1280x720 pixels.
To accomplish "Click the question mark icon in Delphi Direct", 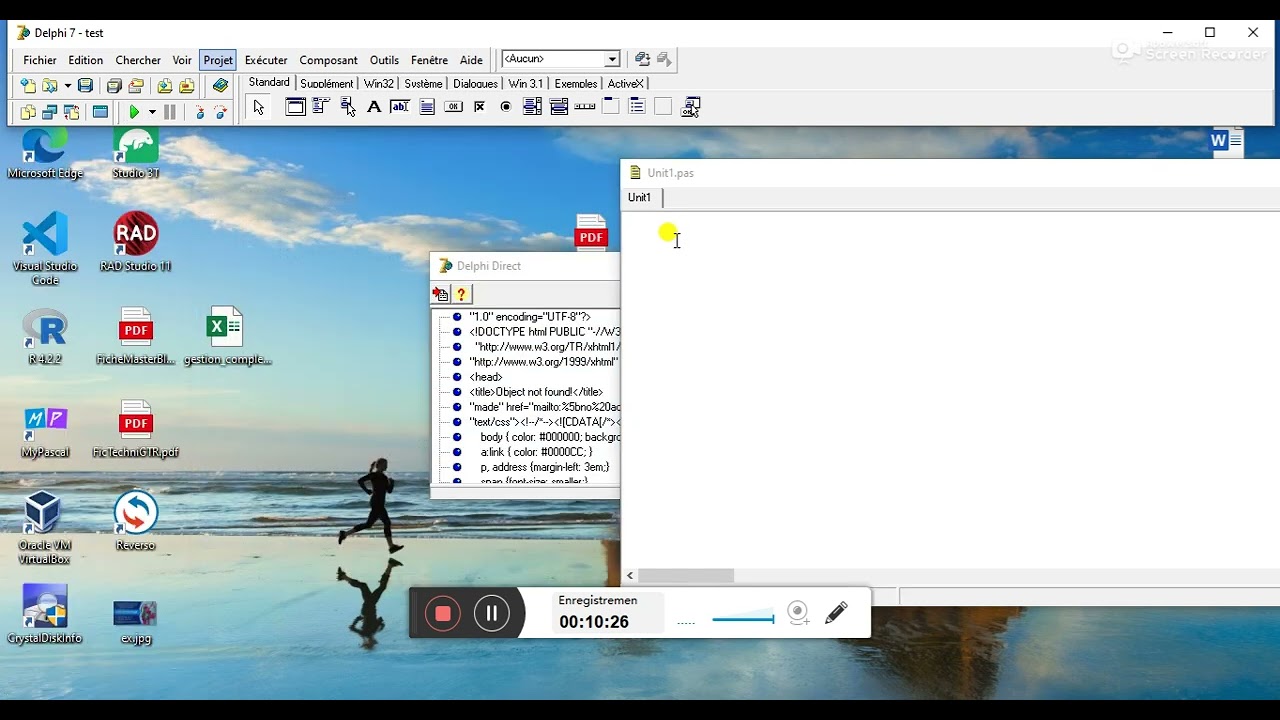I will coord(461,294).
